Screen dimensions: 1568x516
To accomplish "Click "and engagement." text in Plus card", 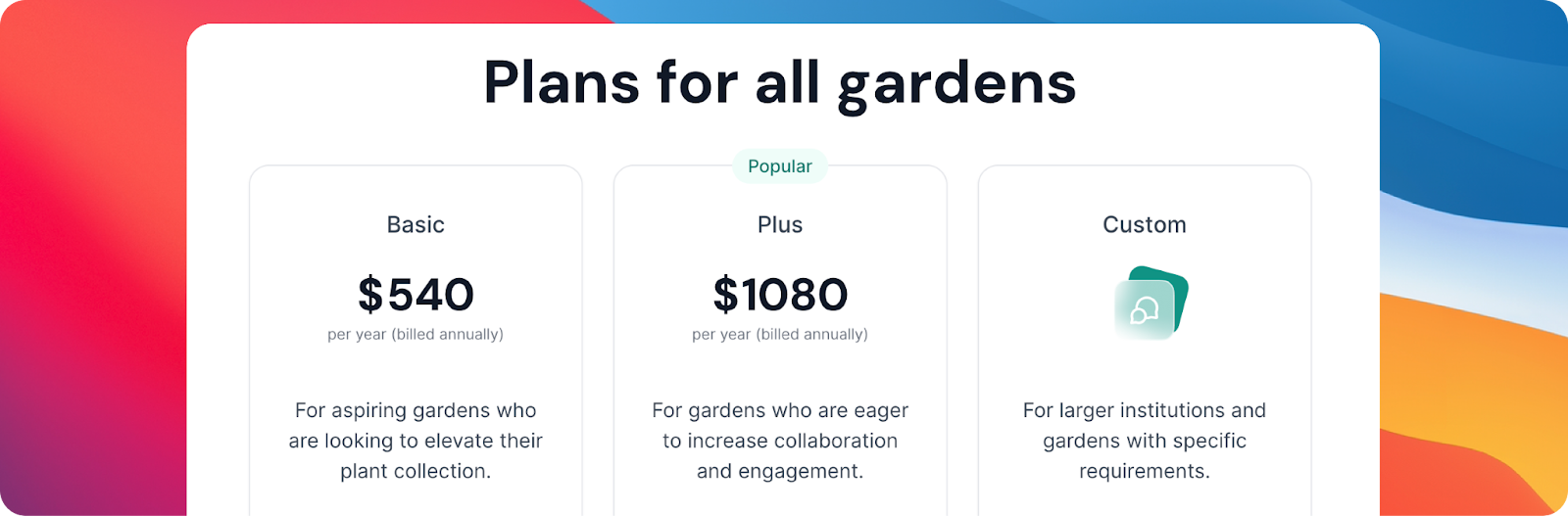I will point(780,471).
